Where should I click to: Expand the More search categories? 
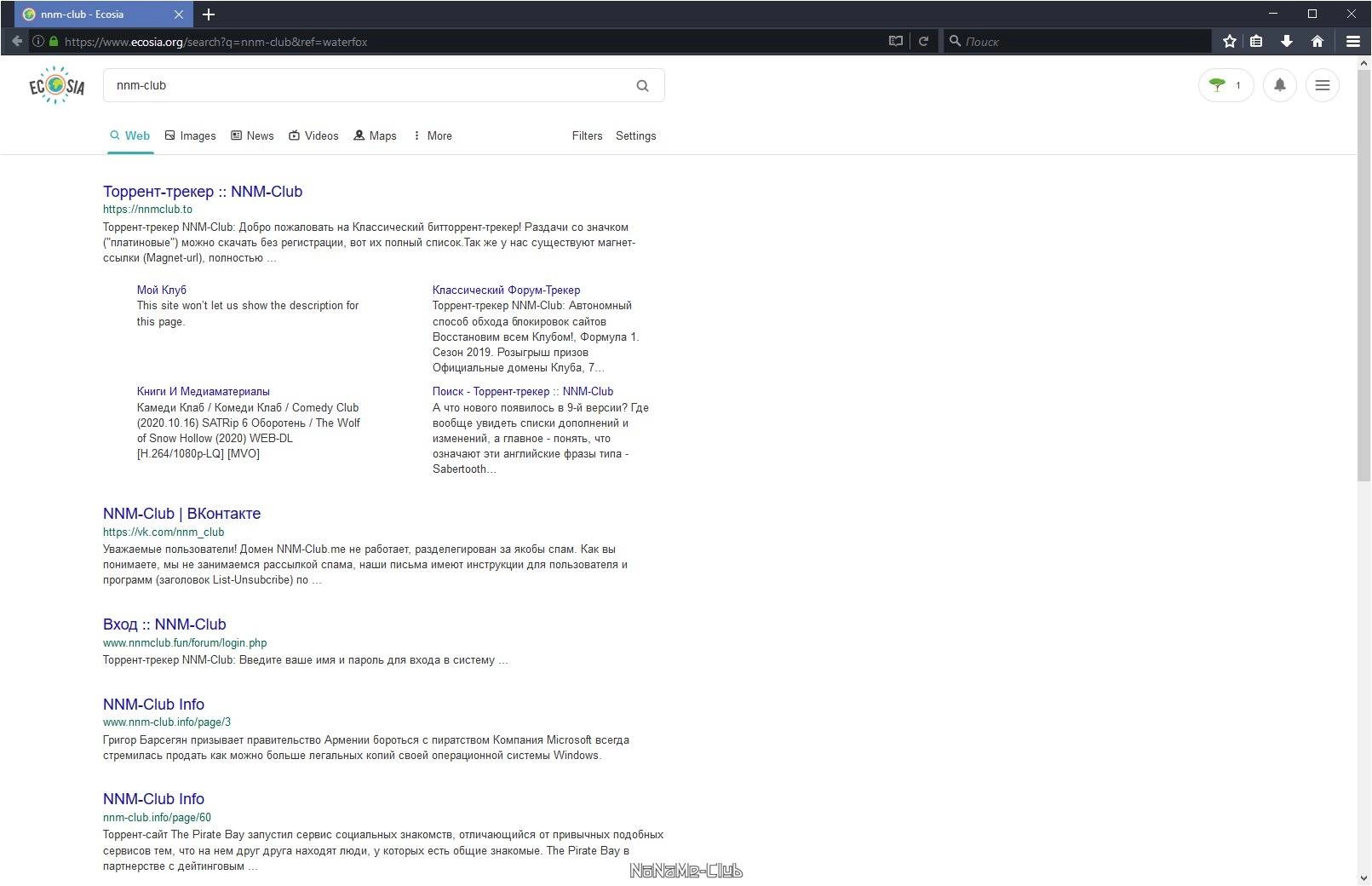[433, 135]
